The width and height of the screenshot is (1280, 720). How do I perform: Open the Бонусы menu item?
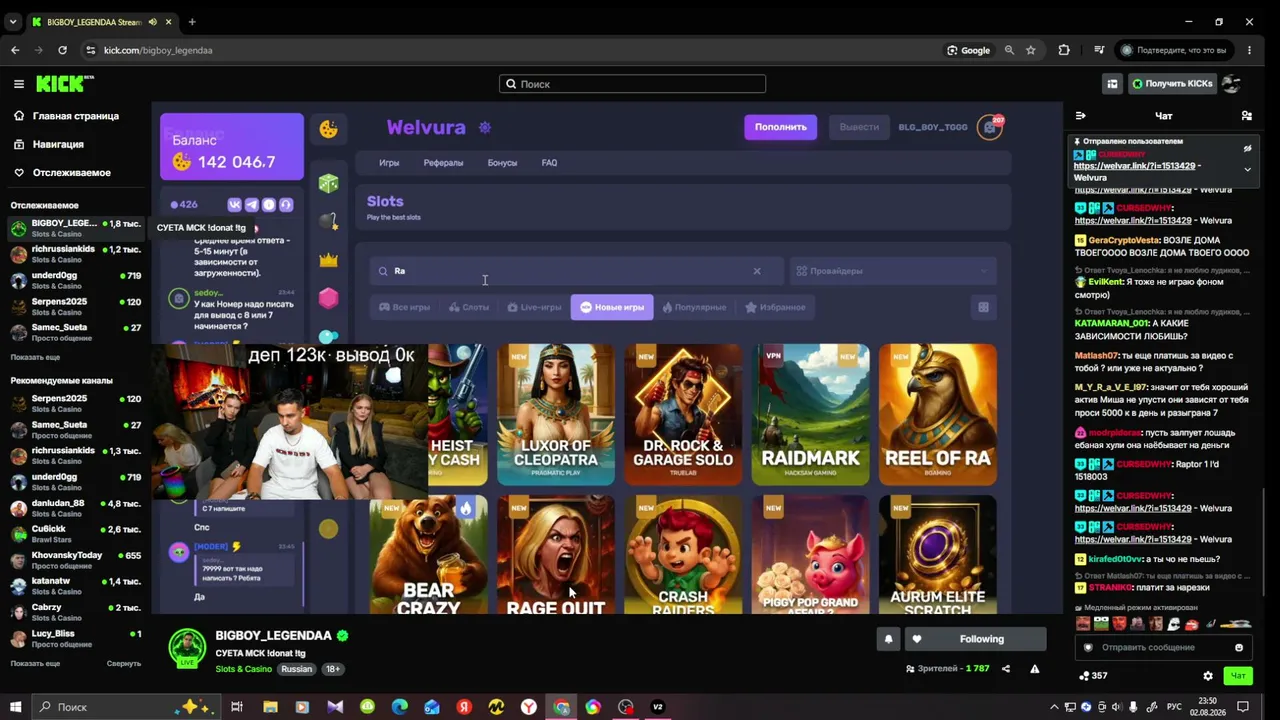tap(502, 163)
